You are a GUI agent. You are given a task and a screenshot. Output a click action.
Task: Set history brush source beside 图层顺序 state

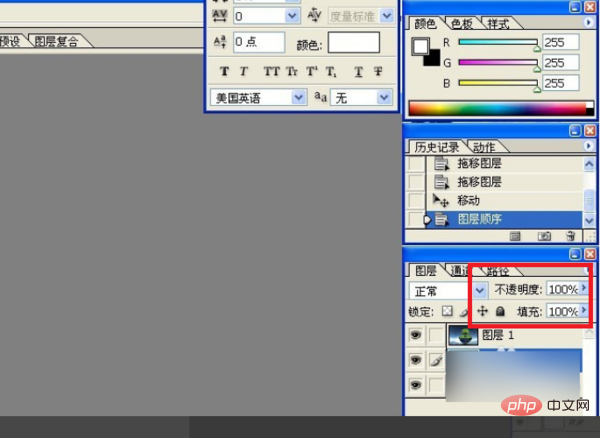coord(416,219)
